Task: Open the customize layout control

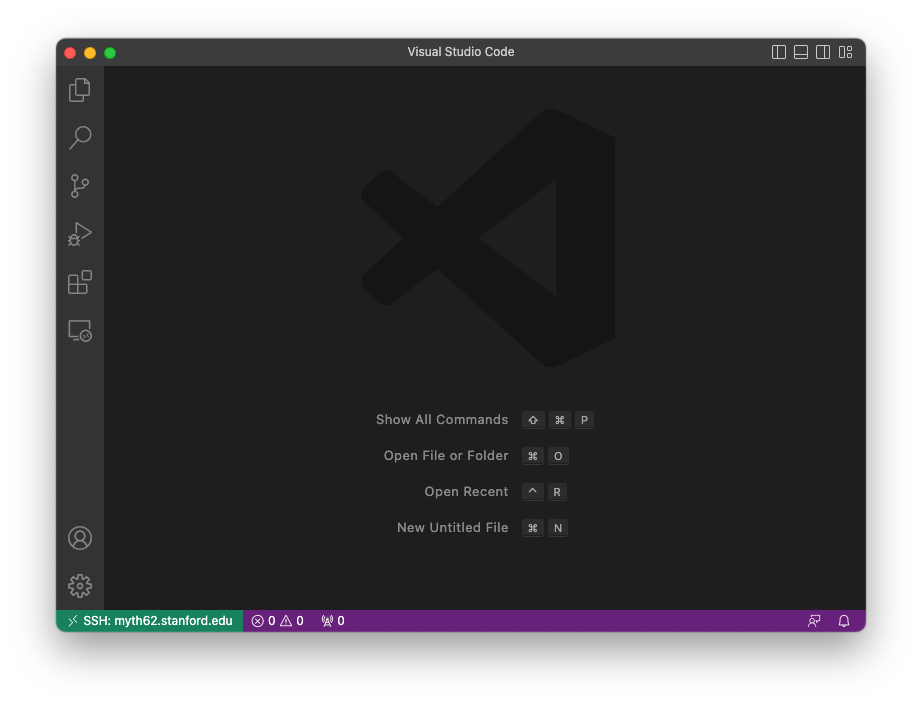Action: (845, 51)
